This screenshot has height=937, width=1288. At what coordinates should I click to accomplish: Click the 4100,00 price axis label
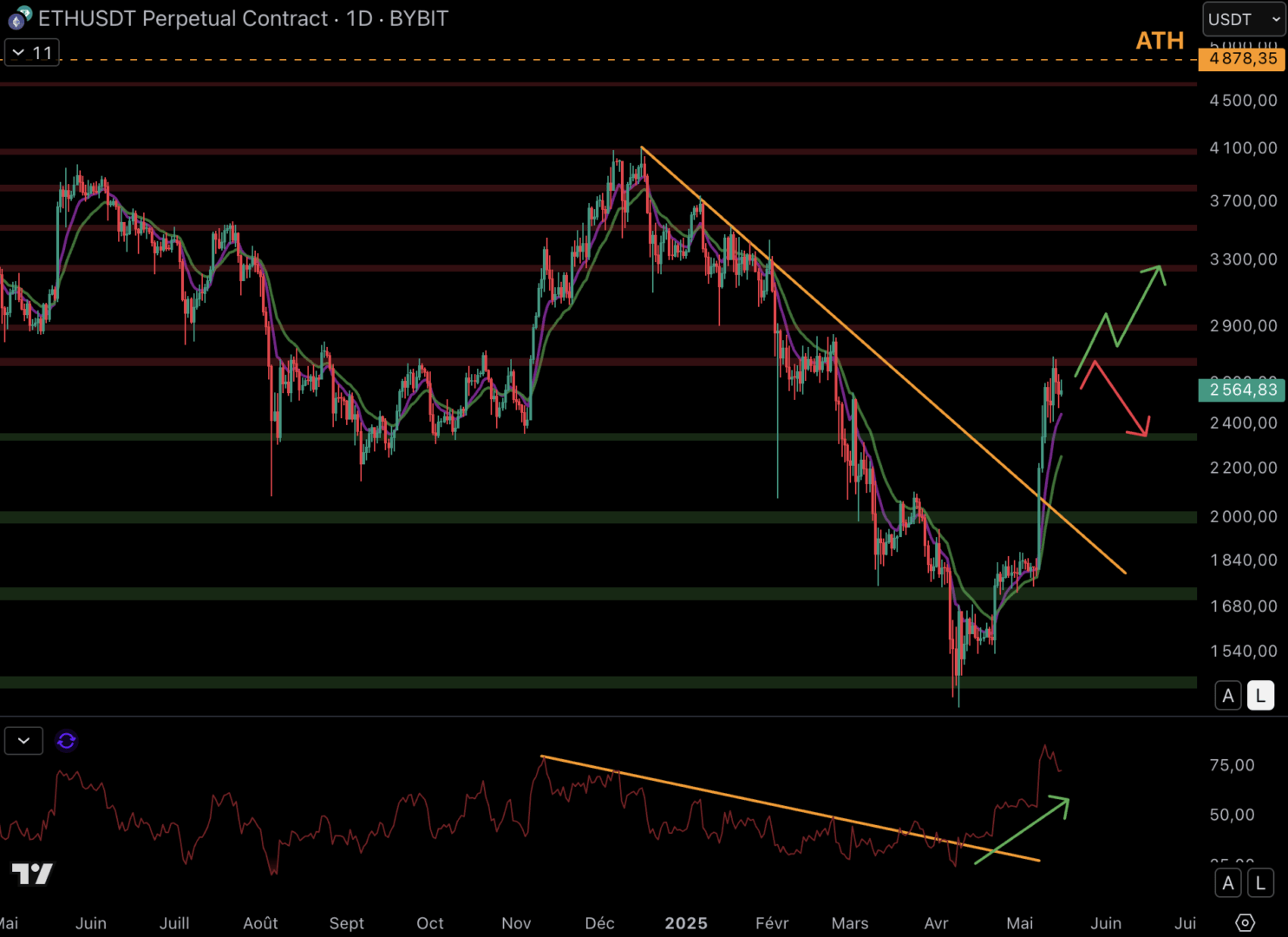1244,148
